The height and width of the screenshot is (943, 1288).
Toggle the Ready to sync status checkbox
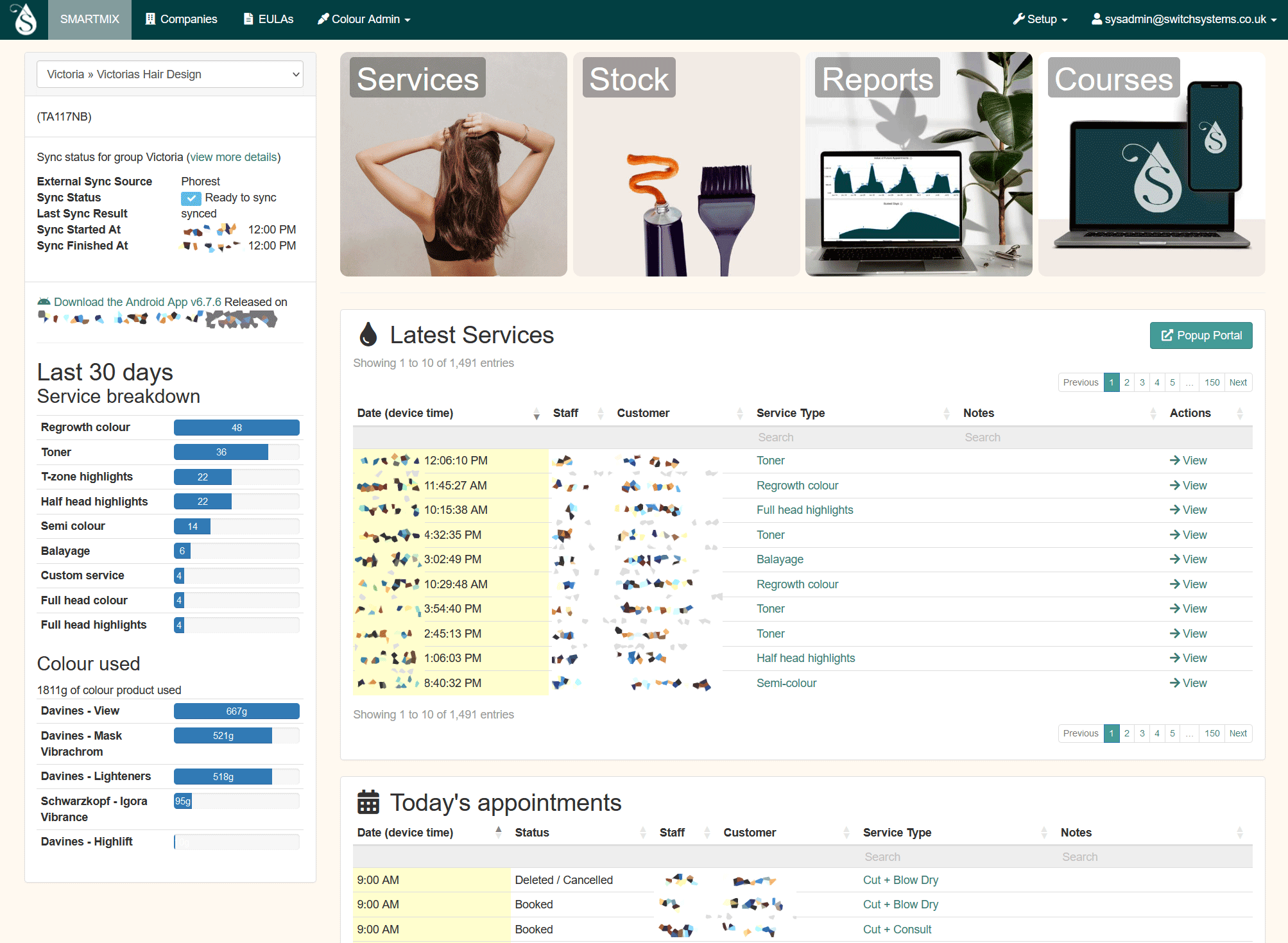pos(191,198)
